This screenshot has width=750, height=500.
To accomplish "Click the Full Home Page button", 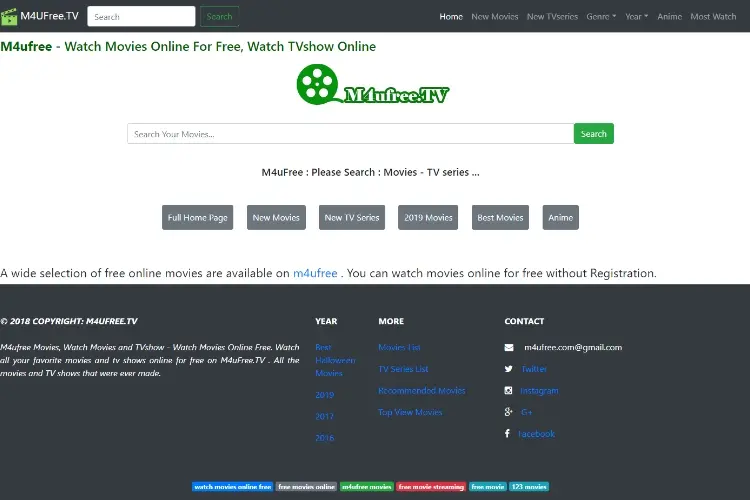I will [x=198, y=217].
